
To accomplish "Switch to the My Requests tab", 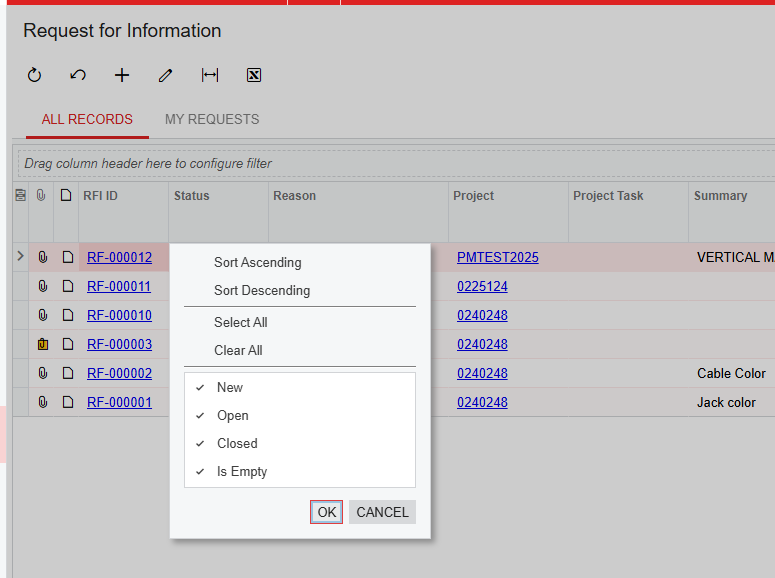I will [x=212, y=119].
